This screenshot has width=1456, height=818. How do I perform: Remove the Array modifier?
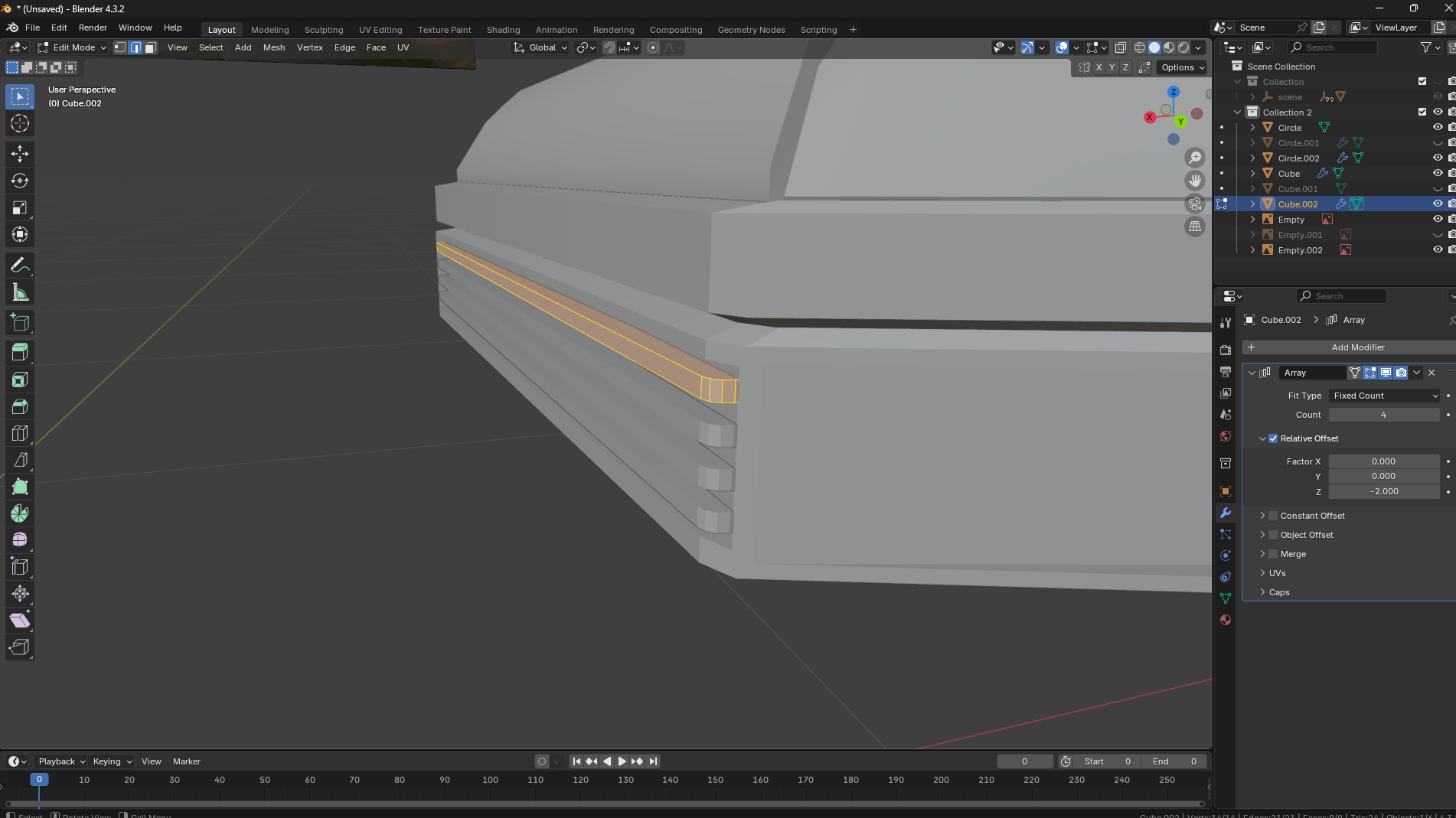point(1432,373)
